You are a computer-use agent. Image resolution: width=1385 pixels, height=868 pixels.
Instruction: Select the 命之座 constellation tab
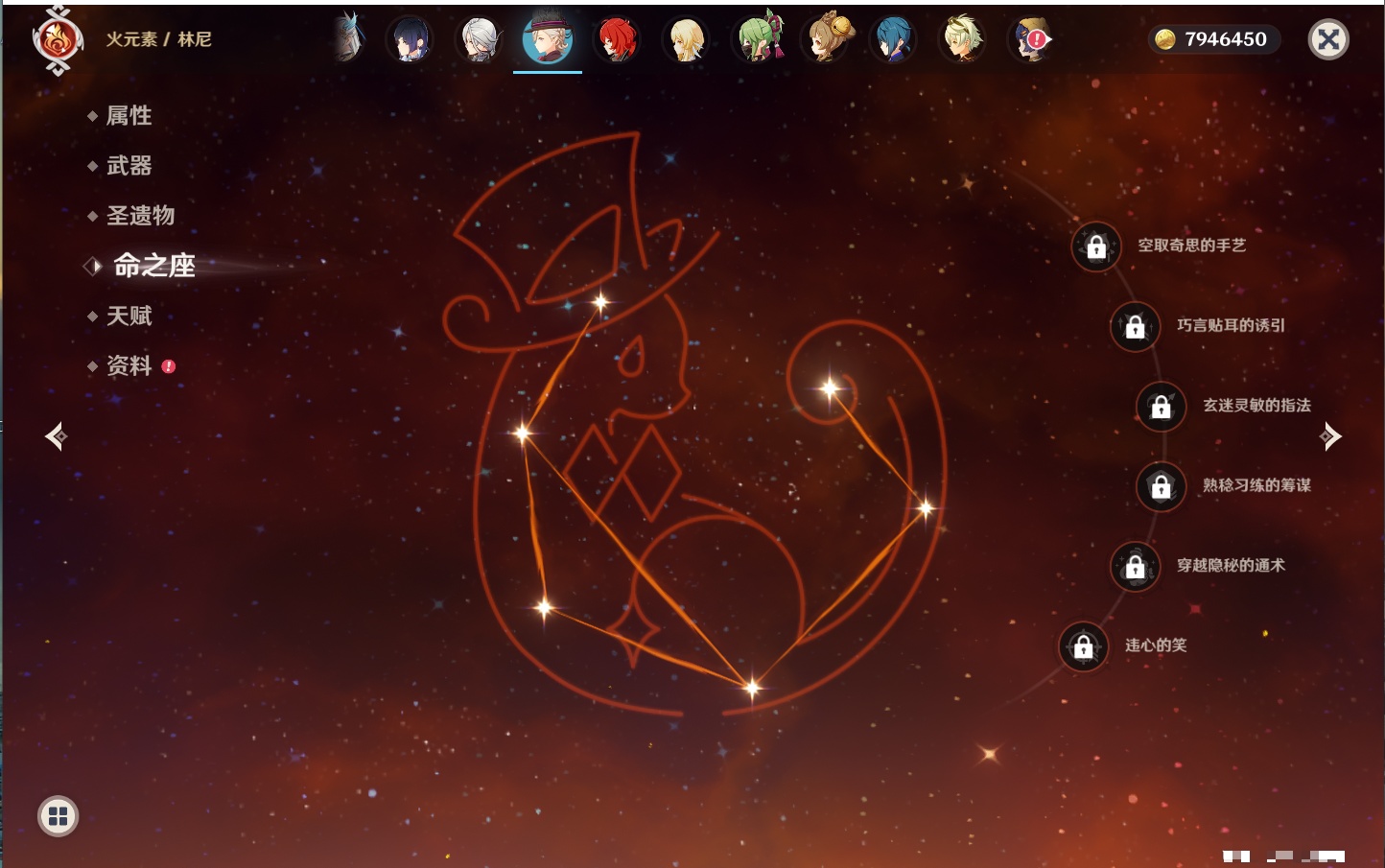153,266
